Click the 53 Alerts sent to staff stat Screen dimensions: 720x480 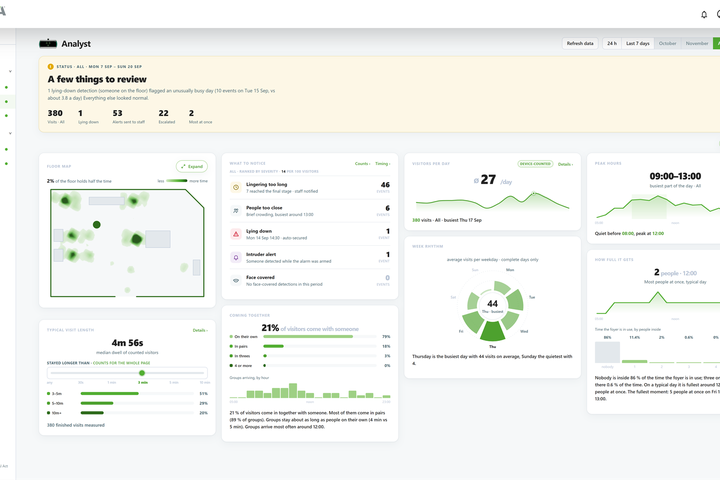(x=129, y=116)
